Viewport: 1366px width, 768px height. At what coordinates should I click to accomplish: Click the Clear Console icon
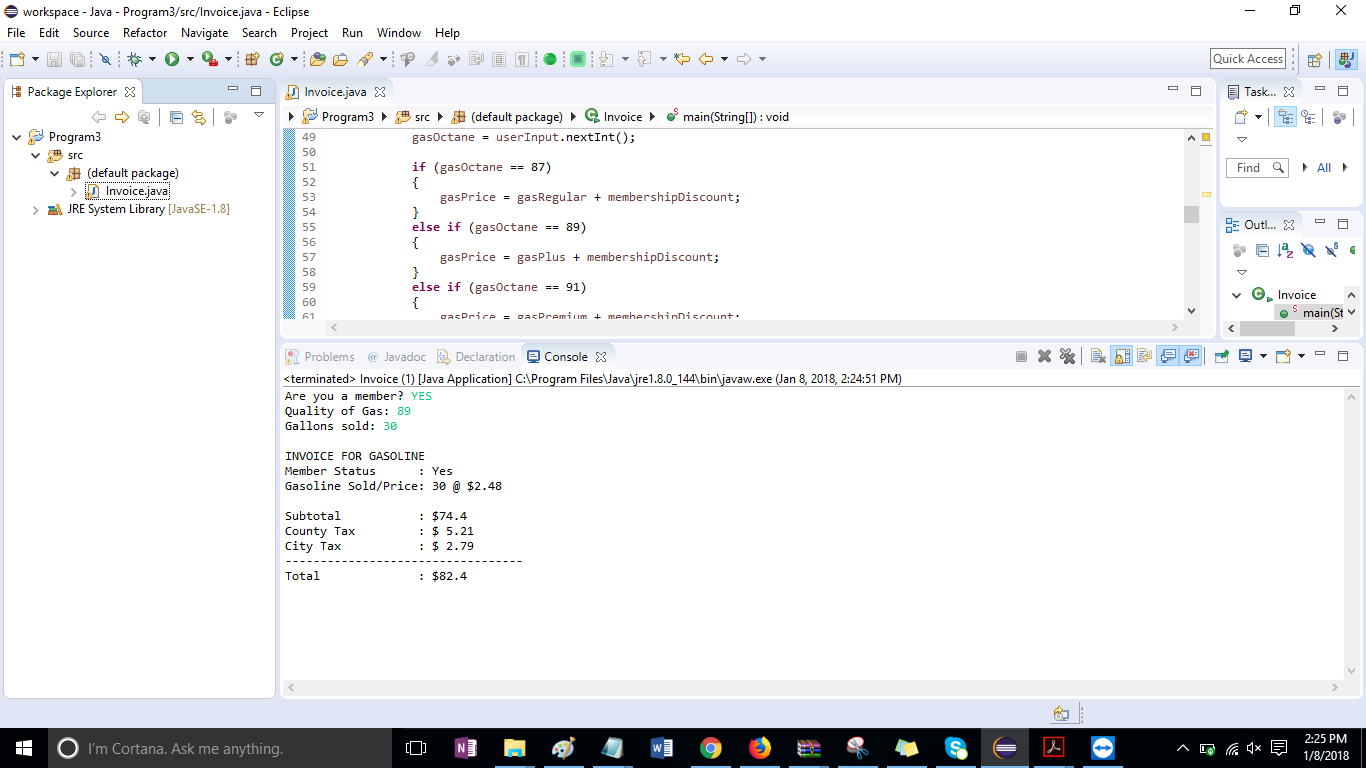[x=1098, y=356]
